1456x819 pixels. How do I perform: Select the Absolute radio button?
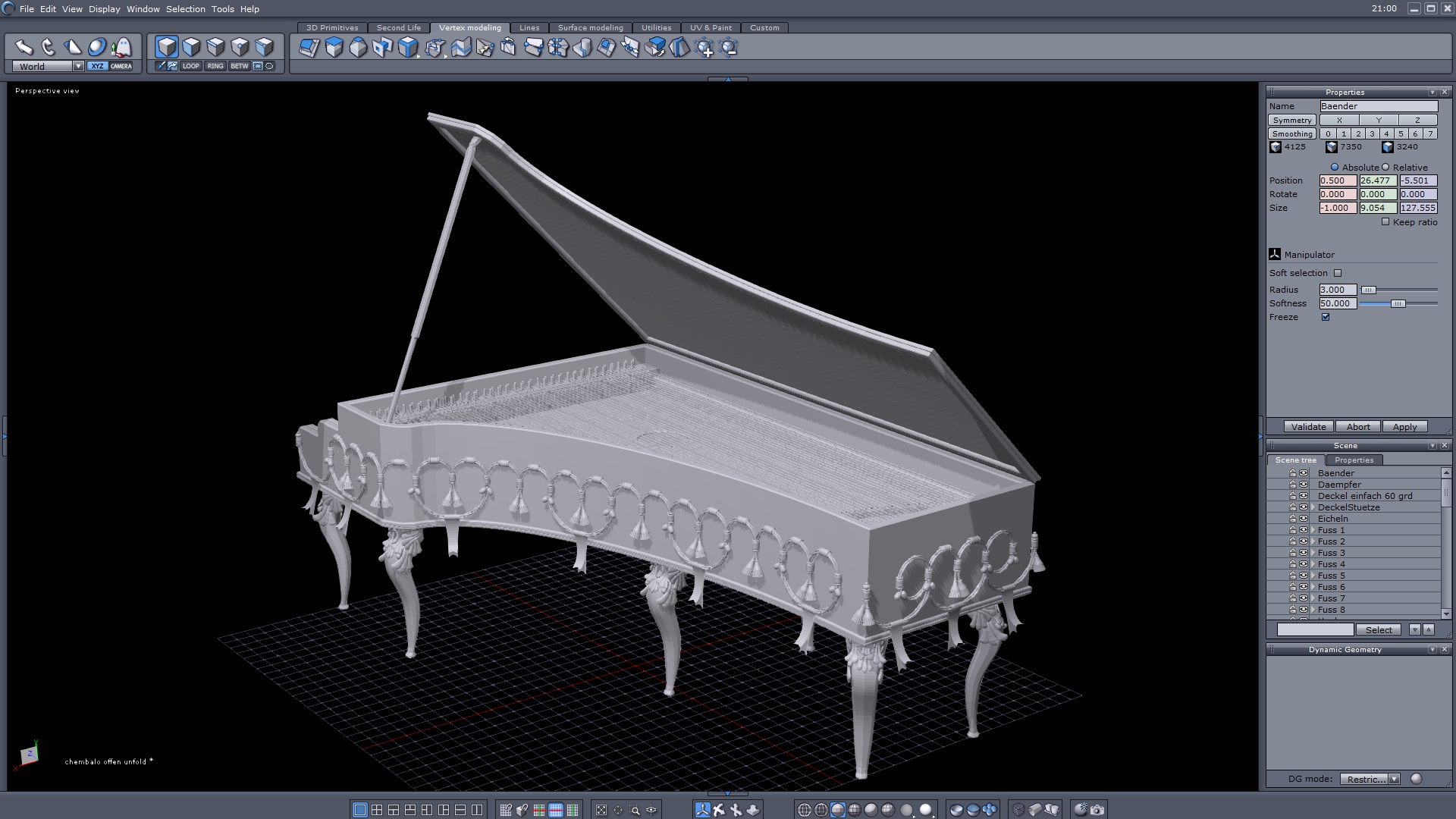[1335, 168]
